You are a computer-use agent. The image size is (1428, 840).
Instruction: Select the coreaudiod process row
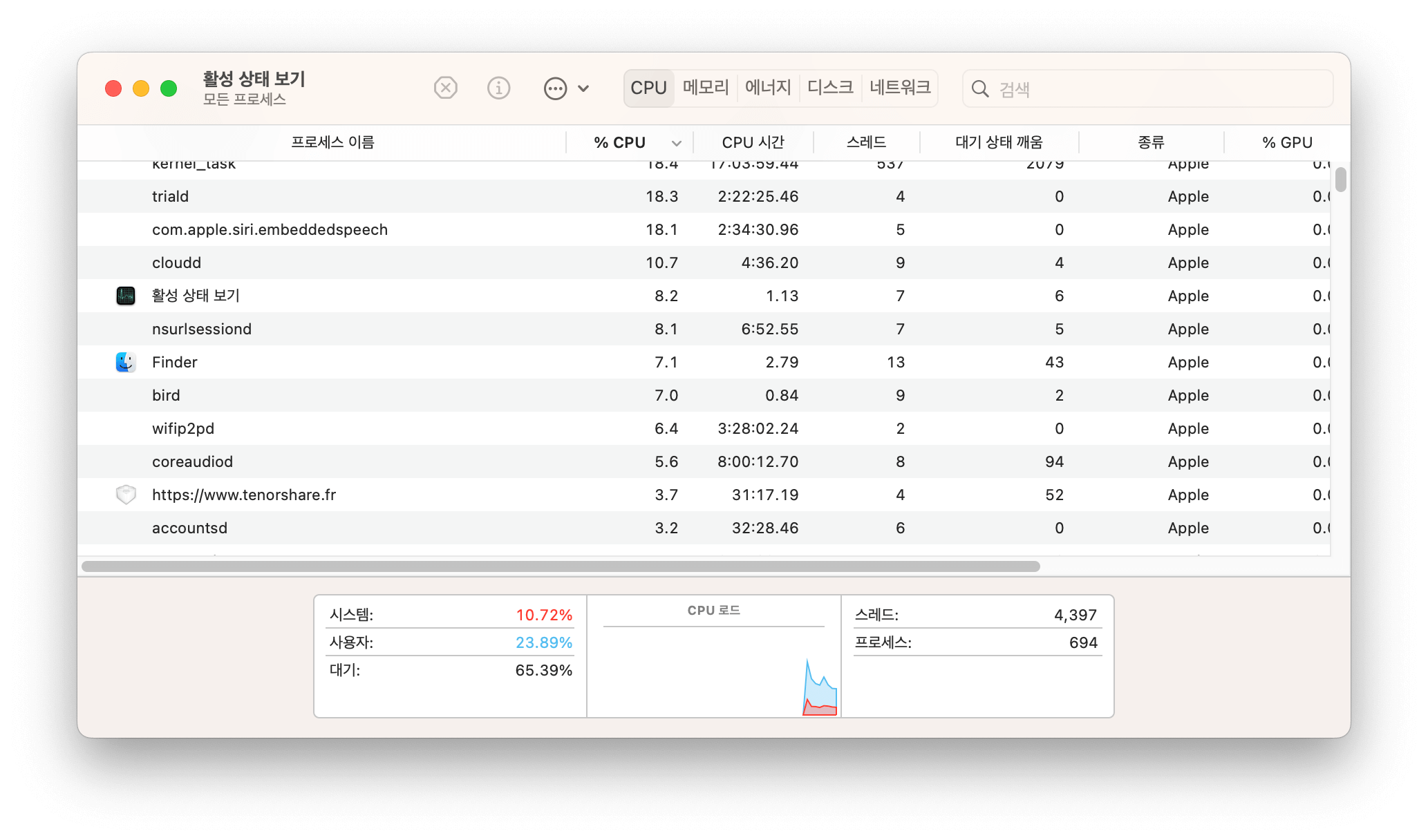point(704,461)
